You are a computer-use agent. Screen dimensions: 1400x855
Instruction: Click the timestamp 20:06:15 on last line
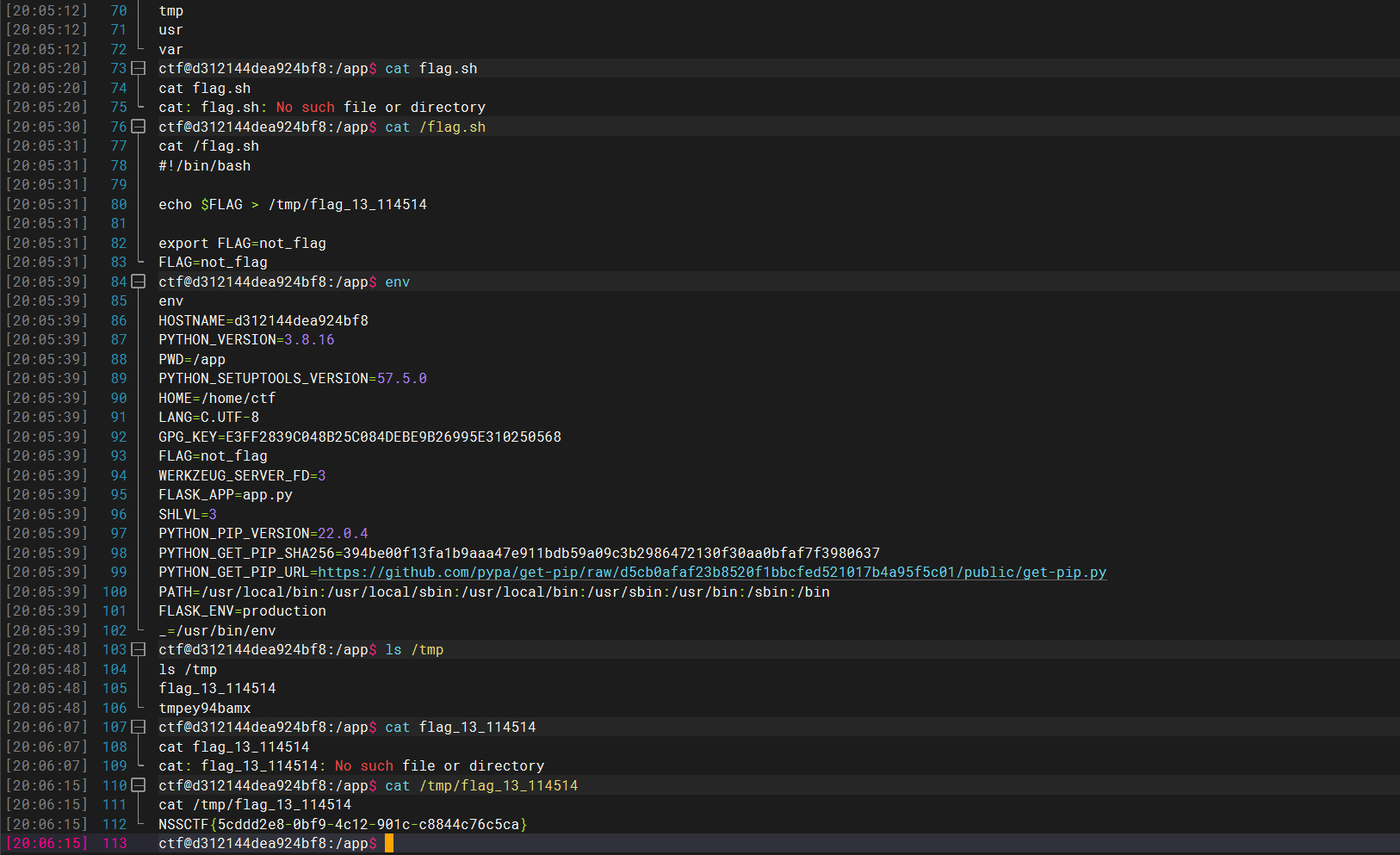point(47,843)
